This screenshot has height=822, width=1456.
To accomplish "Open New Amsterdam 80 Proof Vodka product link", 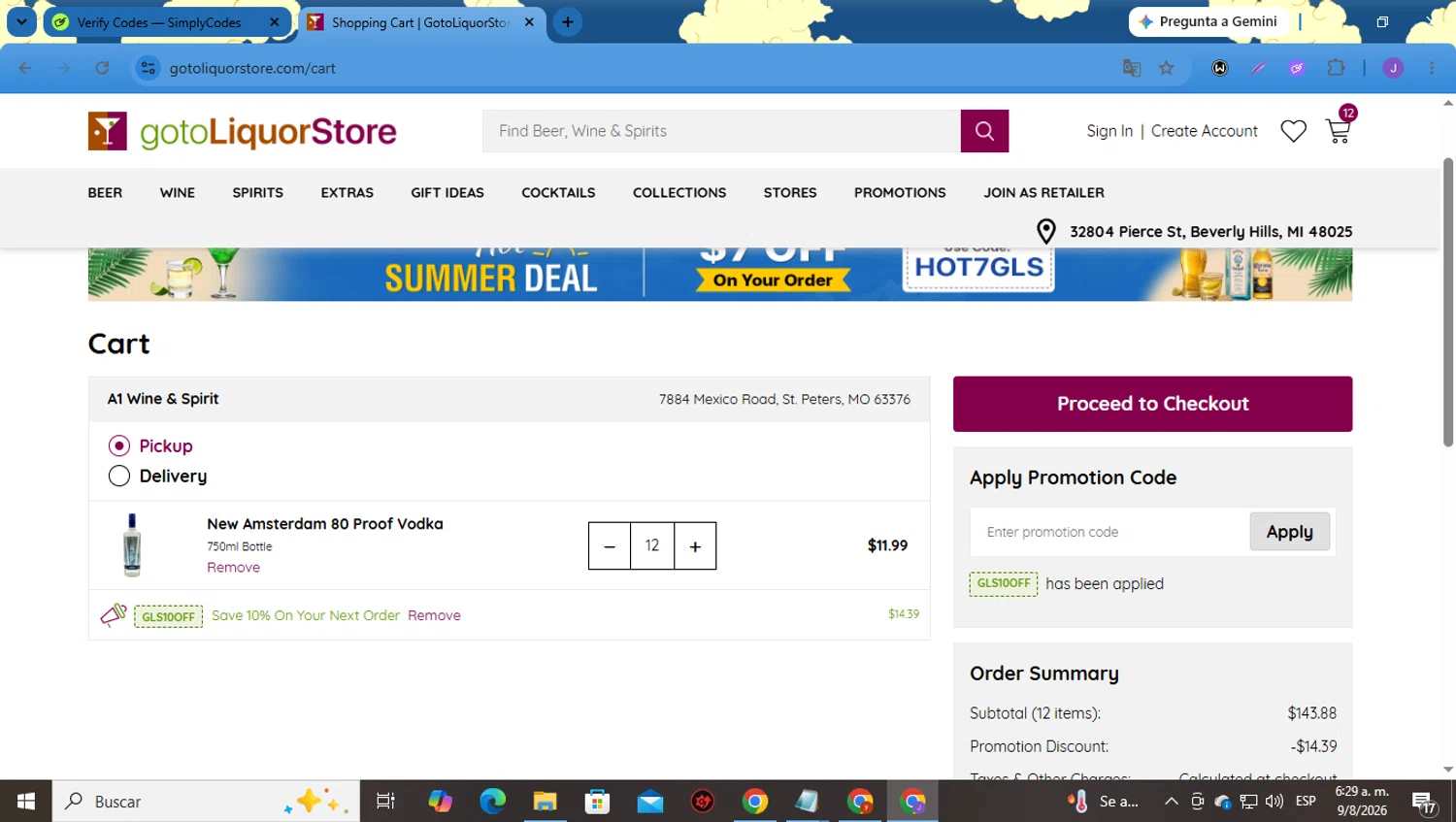I will (325, 523).
